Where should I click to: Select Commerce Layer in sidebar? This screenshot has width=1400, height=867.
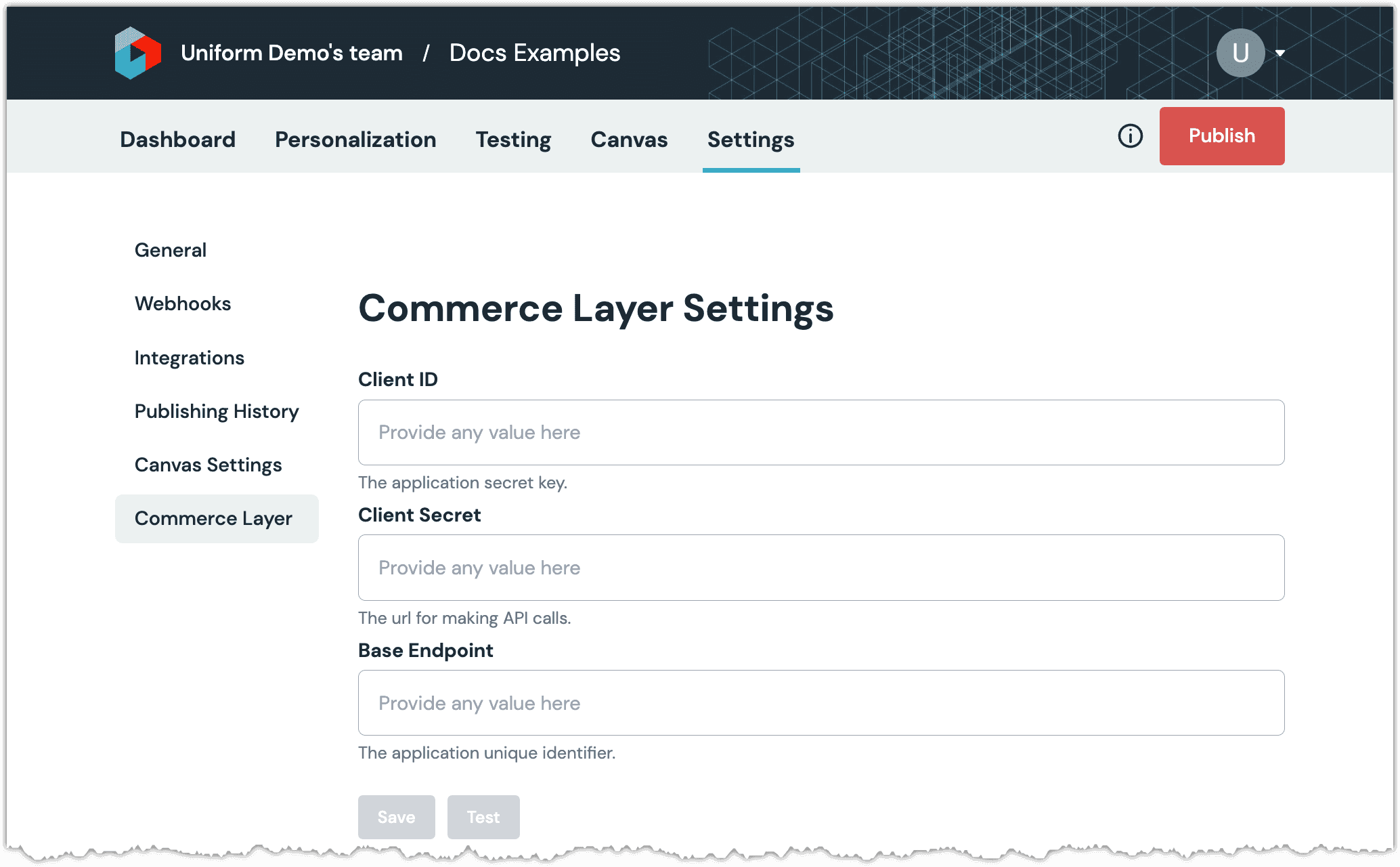click(x=217, y=519)
